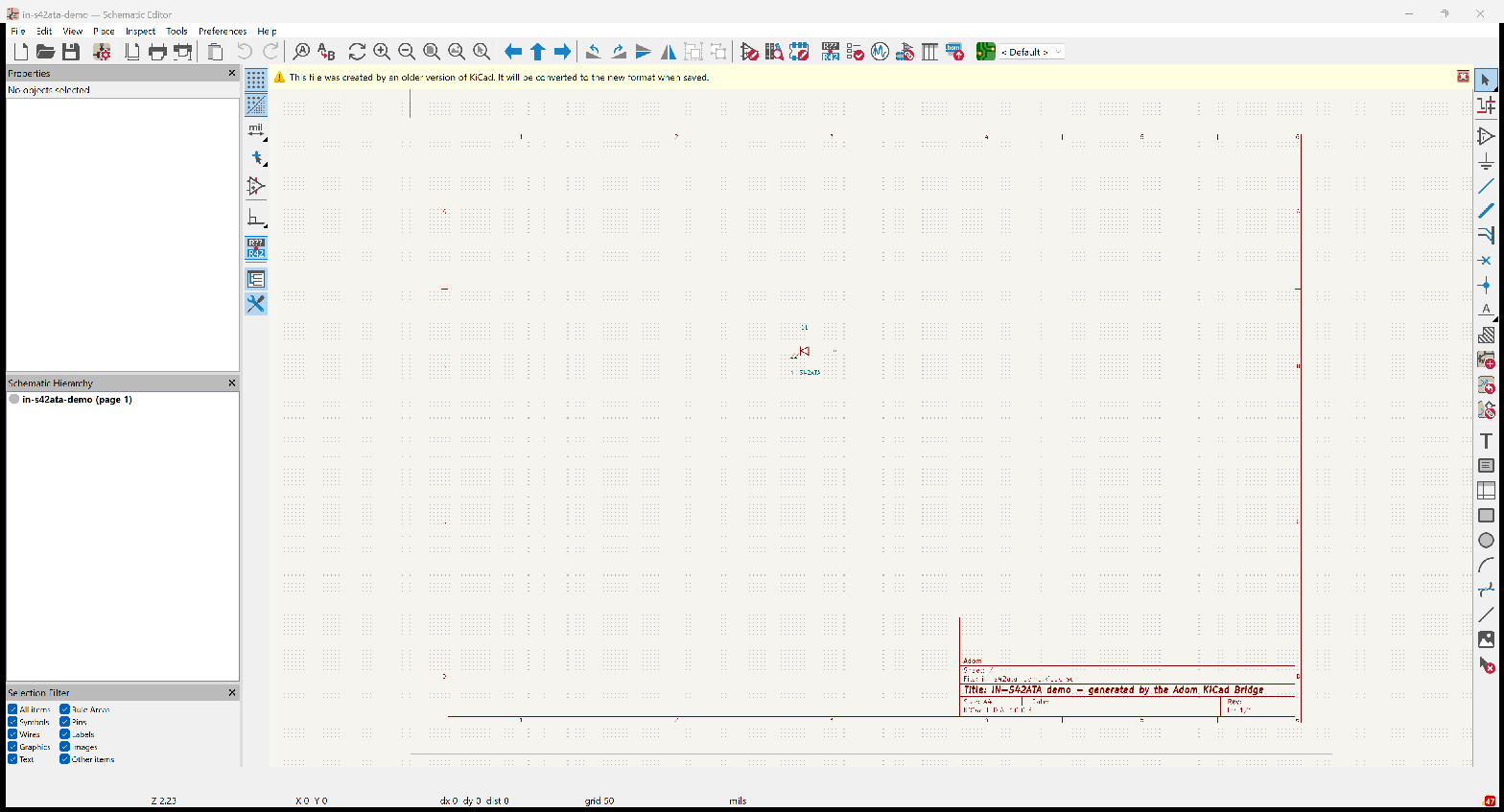Zoom in with the plus magnifier
This screenshot has width=1504, height=812.
(382, 52)
